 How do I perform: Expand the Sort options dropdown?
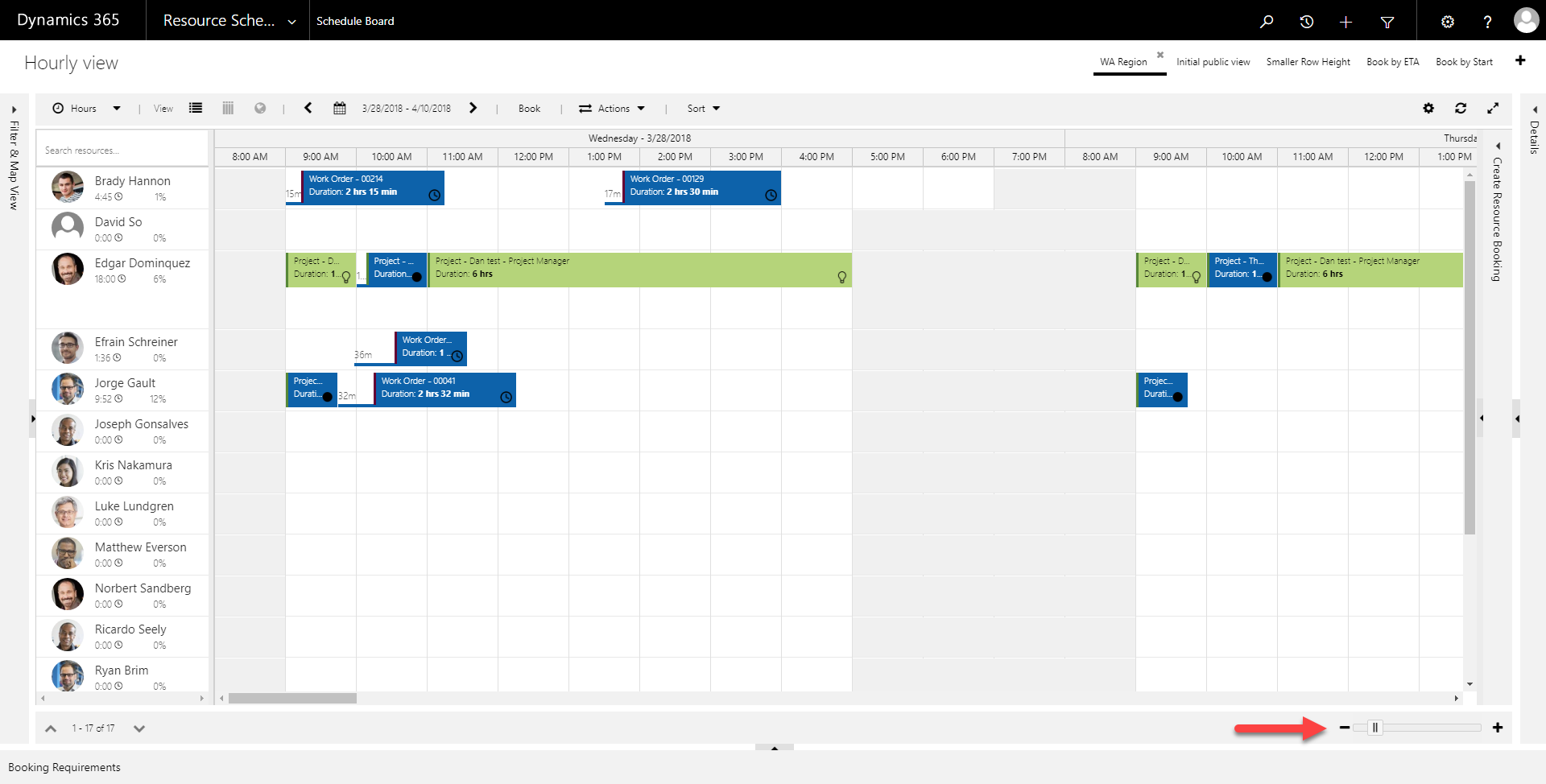(701, 108)
